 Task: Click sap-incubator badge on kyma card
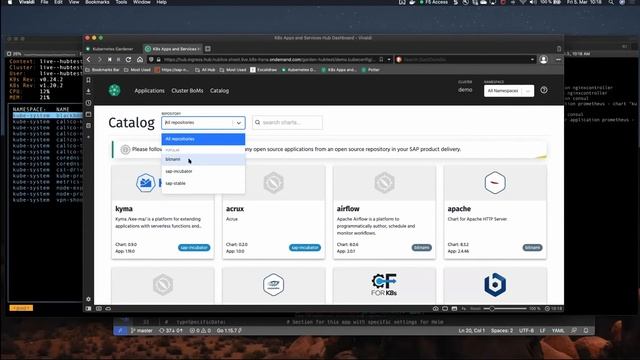[194, 248]
